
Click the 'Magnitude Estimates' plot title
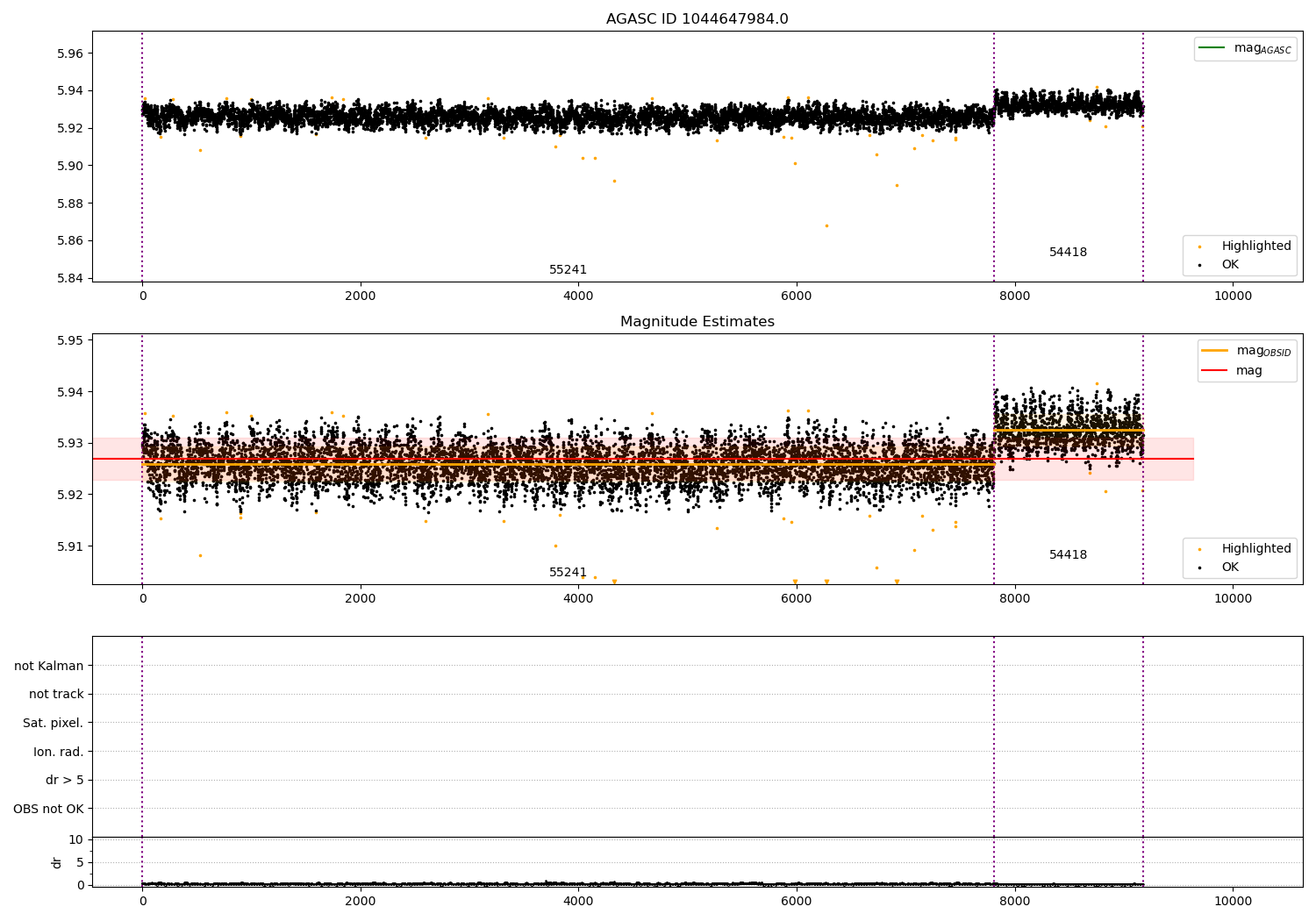point(697,322)
